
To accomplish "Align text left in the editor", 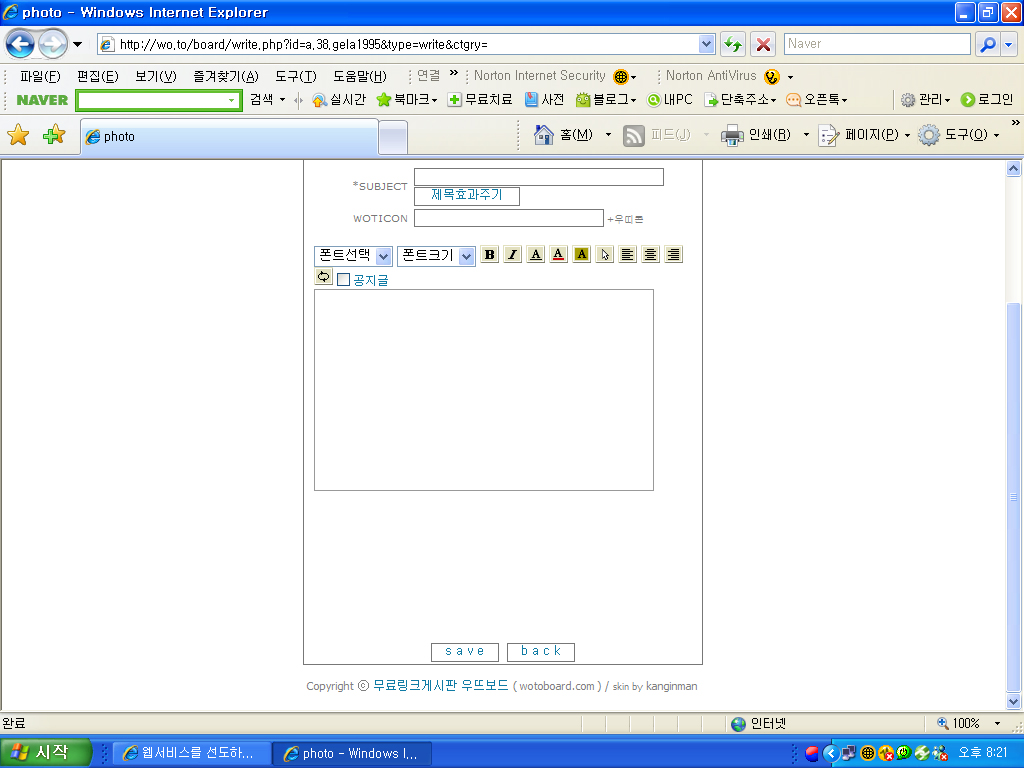I will (x=627, y=255).
